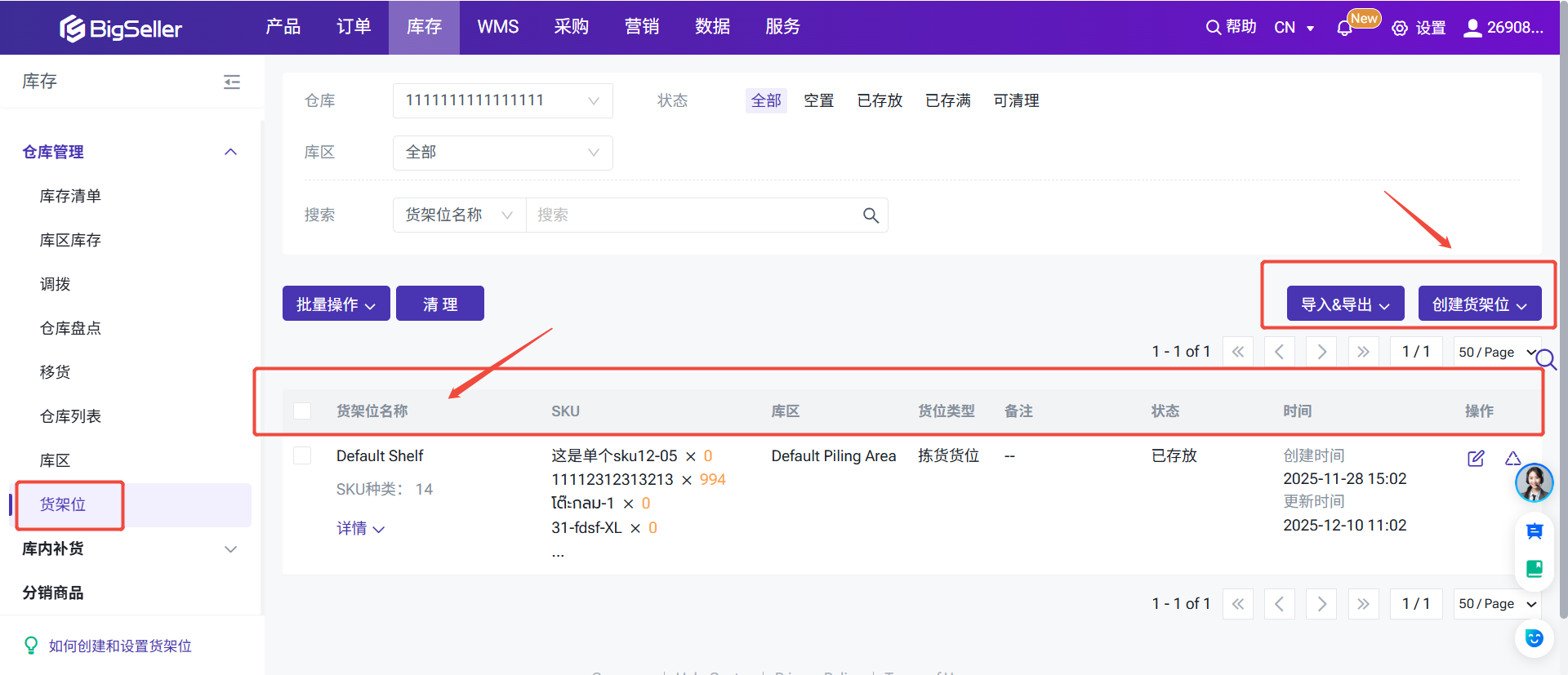This screenshot has width=1568, height=675.
Task: Go to the next page arrow at top
Action: pos(1321,352)
